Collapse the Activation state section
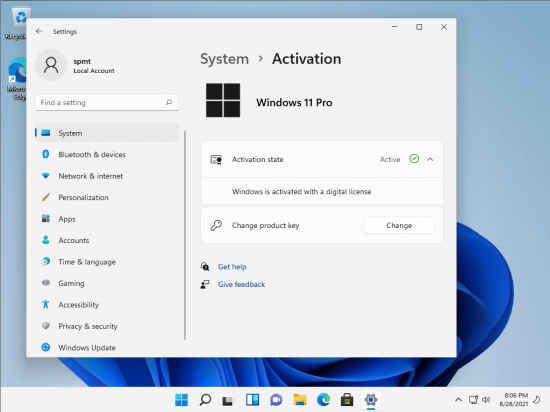The height and width of the screenshot is (412, 550). [x=430, y=160]
